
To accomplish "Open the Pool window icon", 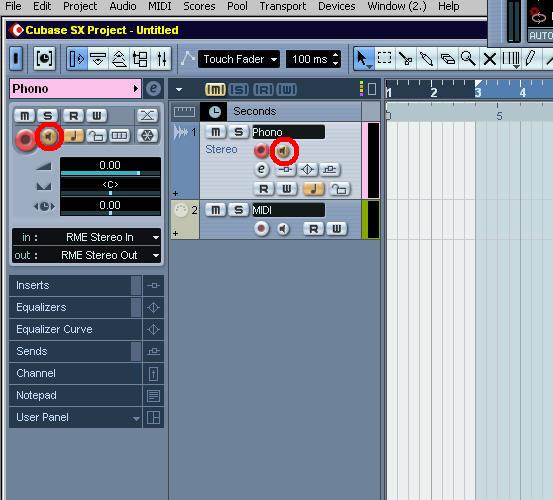I will tap(140, 59).
